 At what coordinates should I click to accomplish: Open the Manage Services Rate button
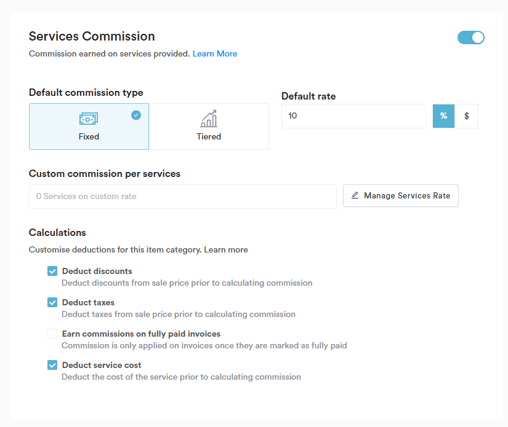(x=401, y=196)
